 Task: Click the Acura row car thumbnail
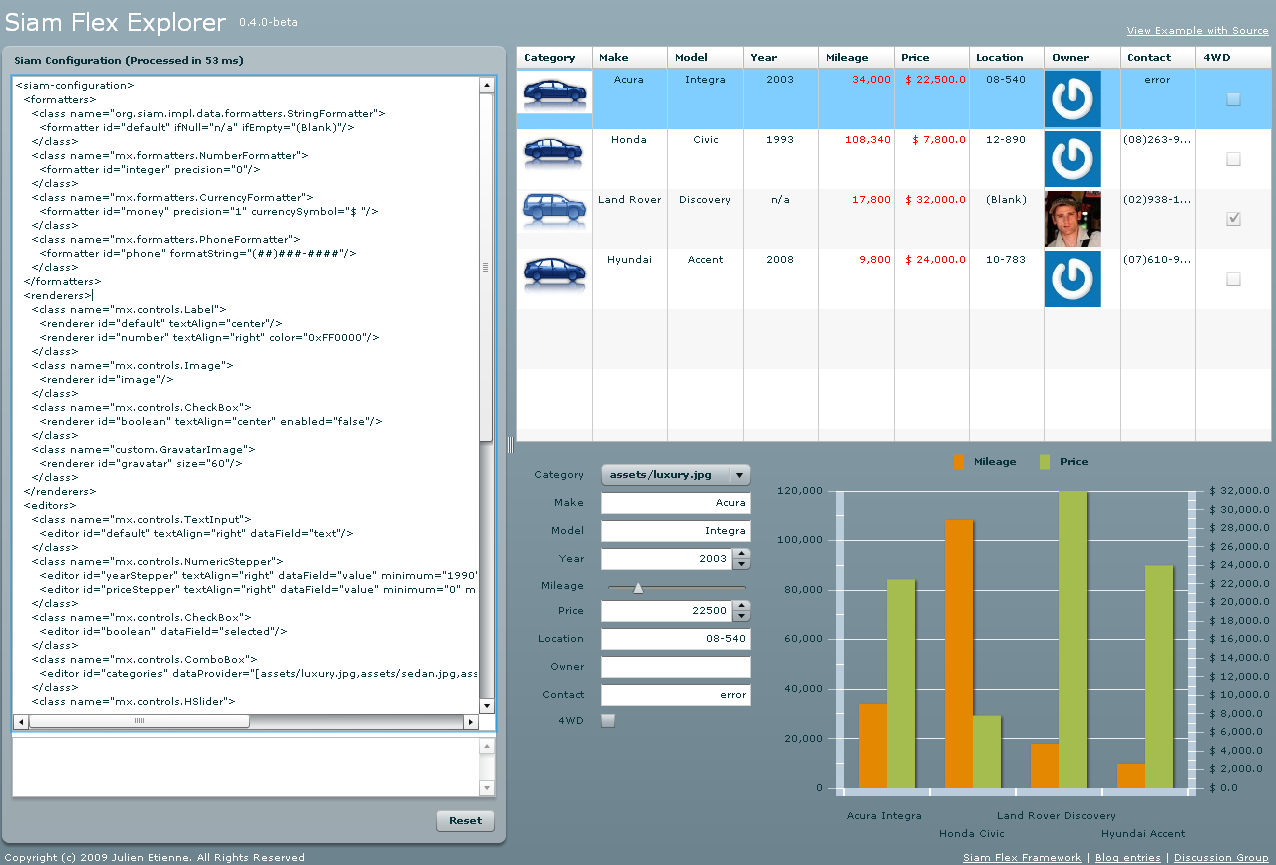click(x=555, y=92)
